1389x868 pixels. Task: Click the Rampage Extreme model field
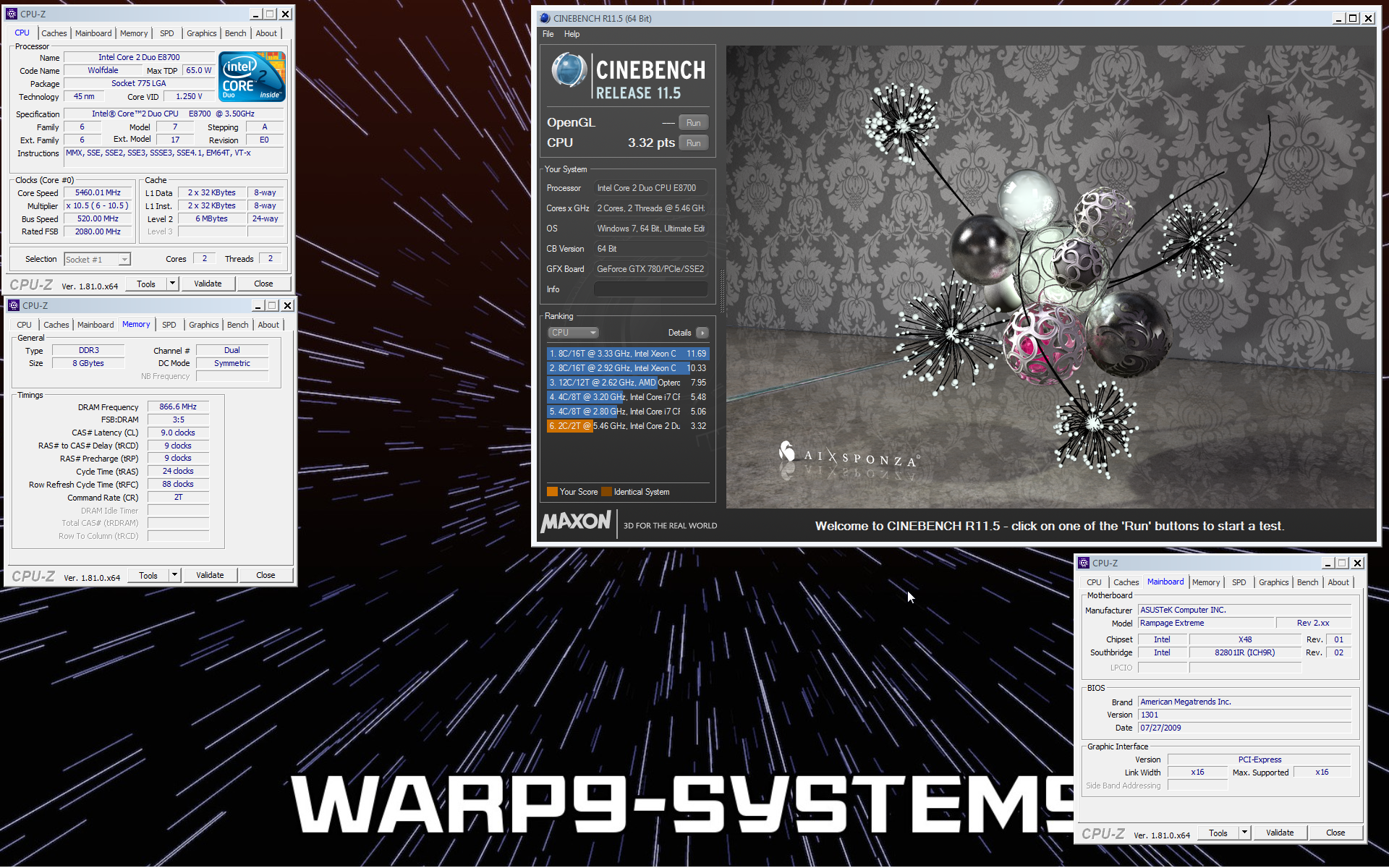pyautogui.click(x=1206, y=623)
